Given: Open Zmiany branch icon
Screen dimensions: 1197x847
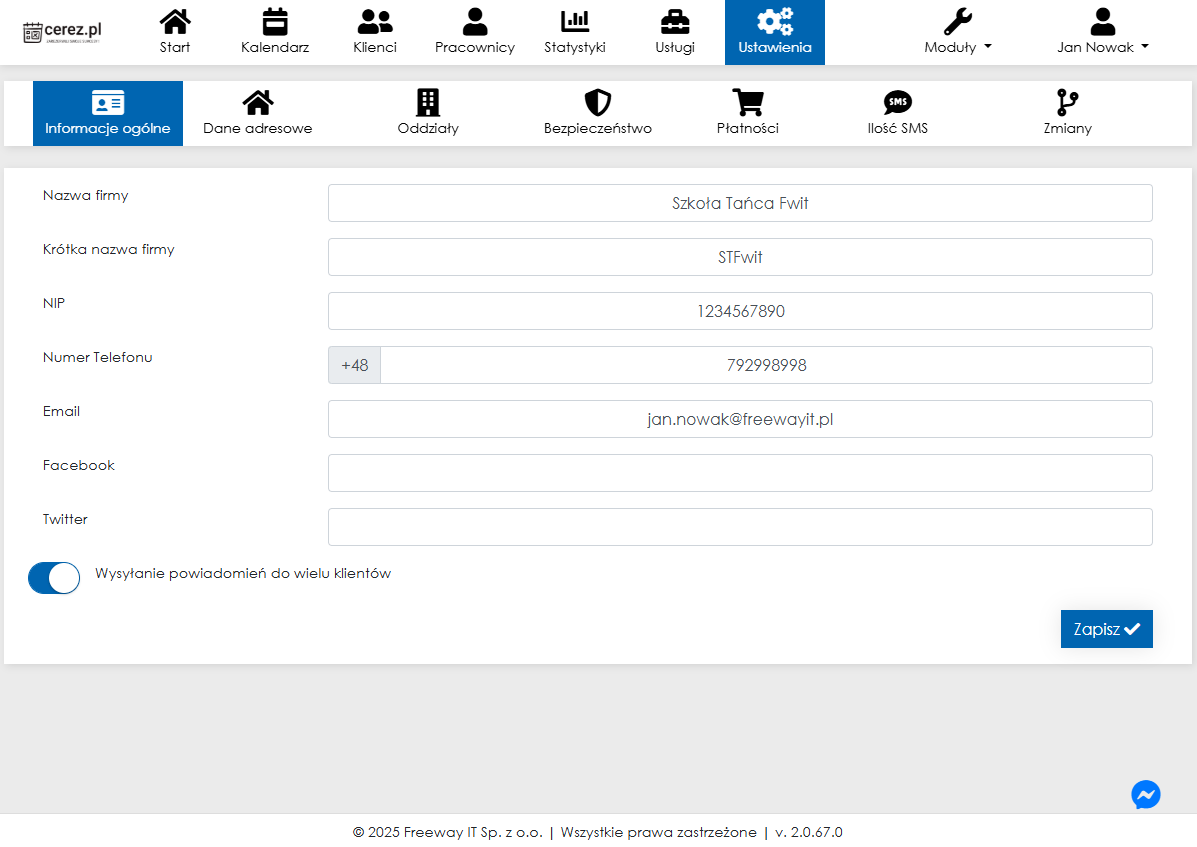Looking at the screenshot, I should (x=1068, y=103).
